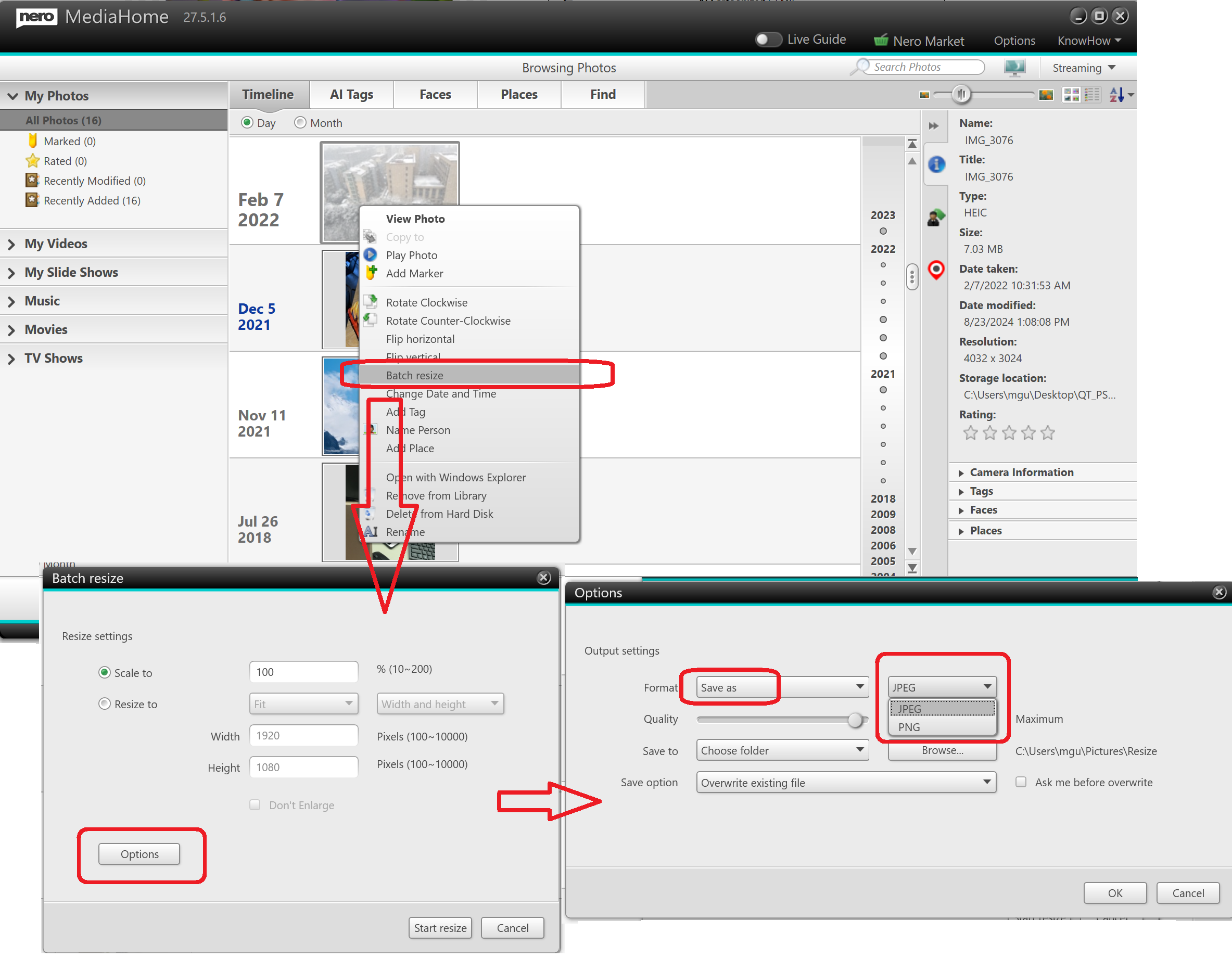Switch to details list view
This screenshot has height=959, width=1232.
click(1092, 95)
